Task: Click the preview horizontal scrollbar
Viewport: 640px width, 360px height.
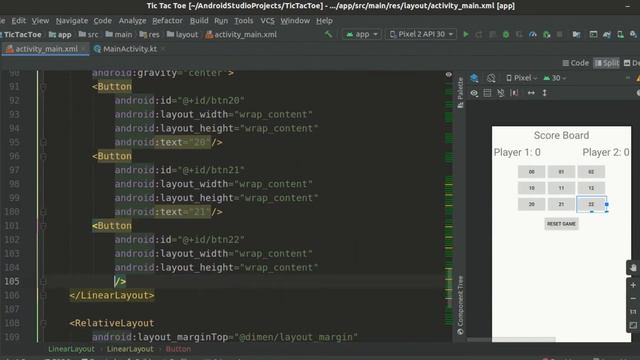Action: point(511,339)
